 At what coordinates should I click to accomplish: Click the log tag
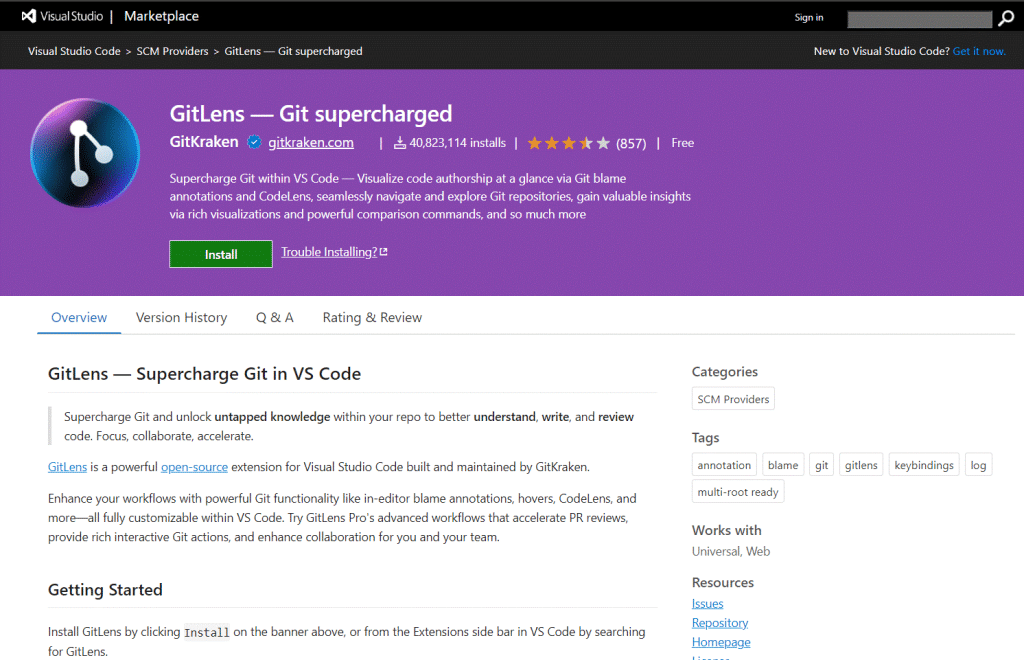(978, 465)
